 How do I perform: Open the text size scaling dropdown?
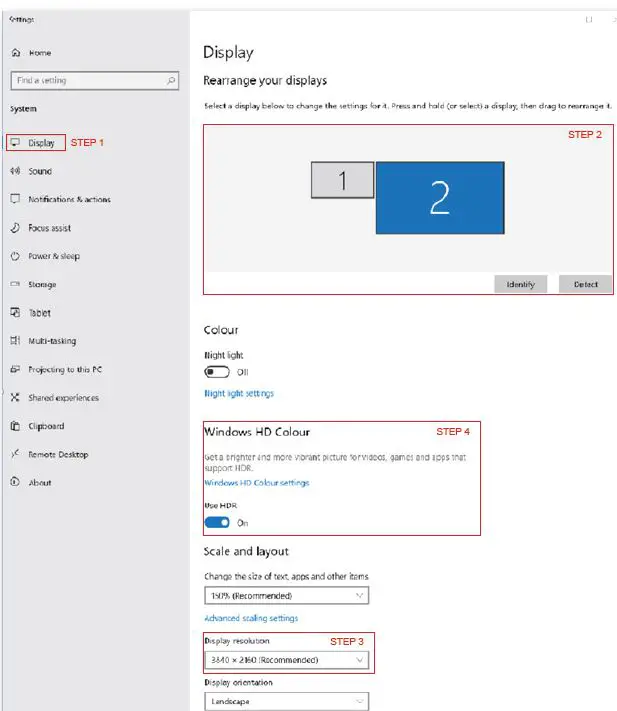coord(287,595)
